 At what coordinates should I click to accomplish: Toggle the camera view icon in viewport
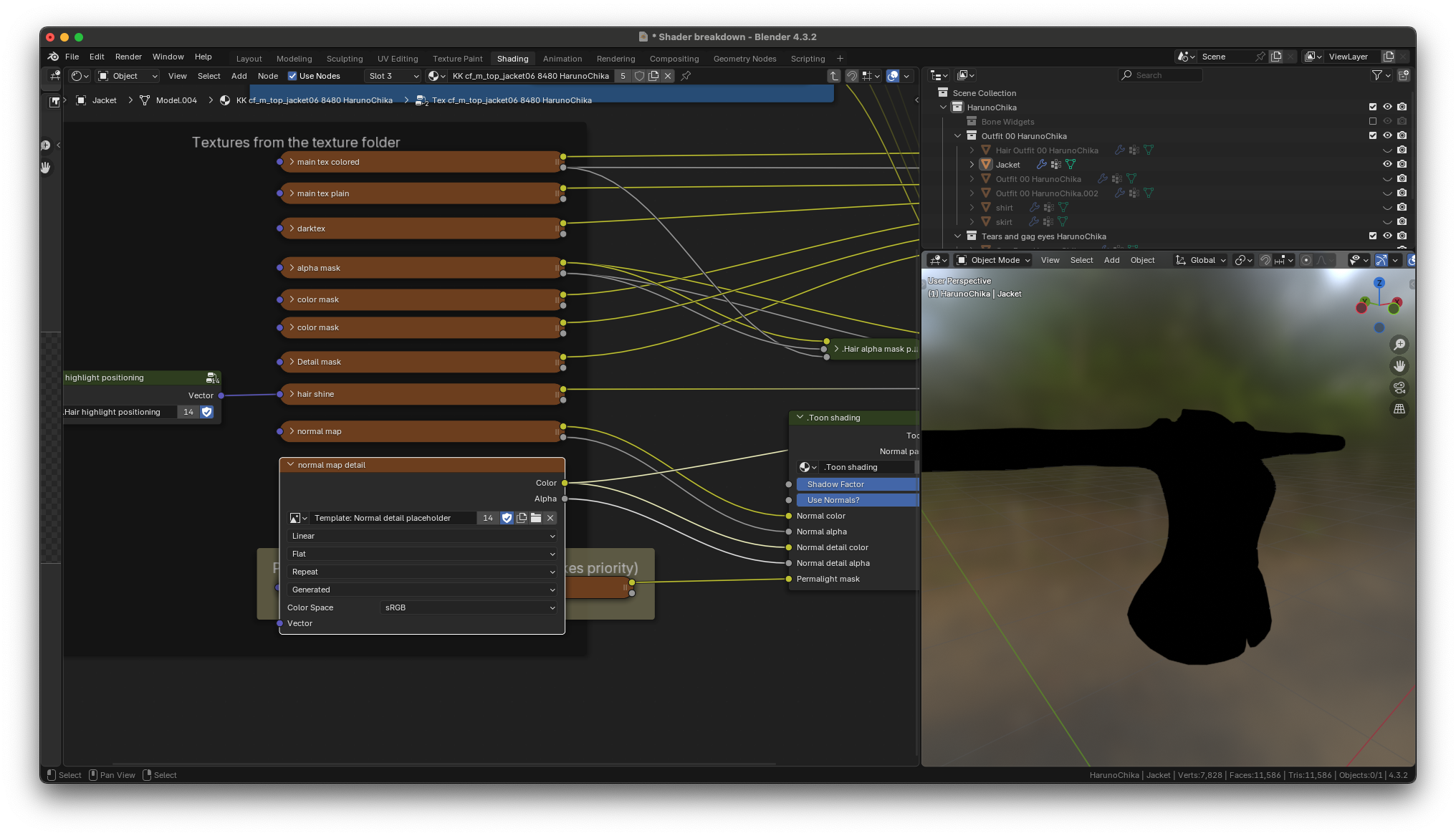pos(1399,388)
